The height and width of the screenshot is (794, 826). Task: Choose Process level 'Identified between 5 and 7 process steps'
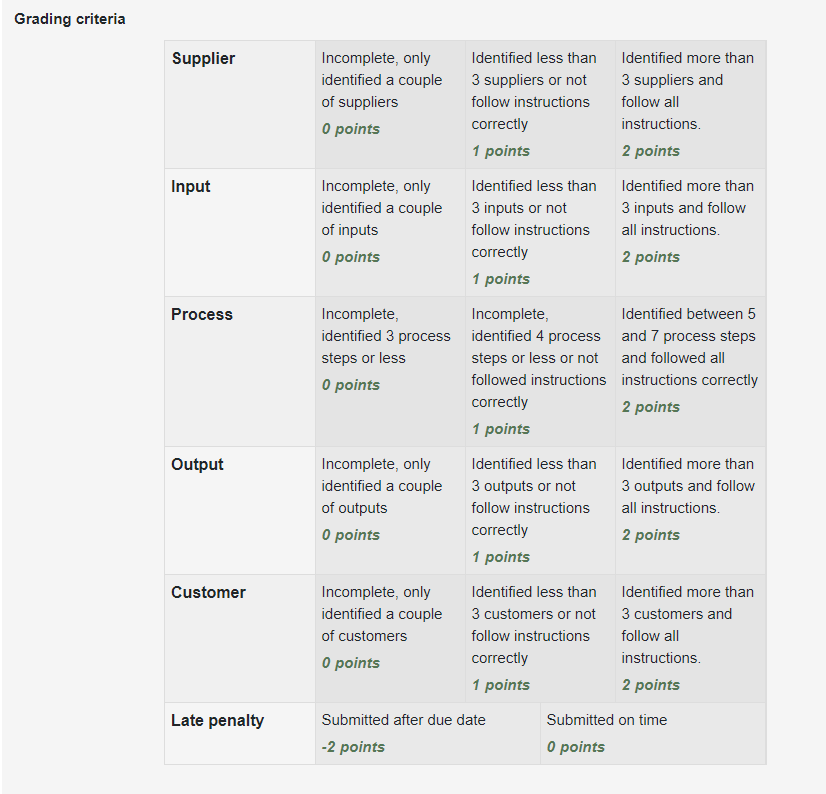(x=691, y=371)
